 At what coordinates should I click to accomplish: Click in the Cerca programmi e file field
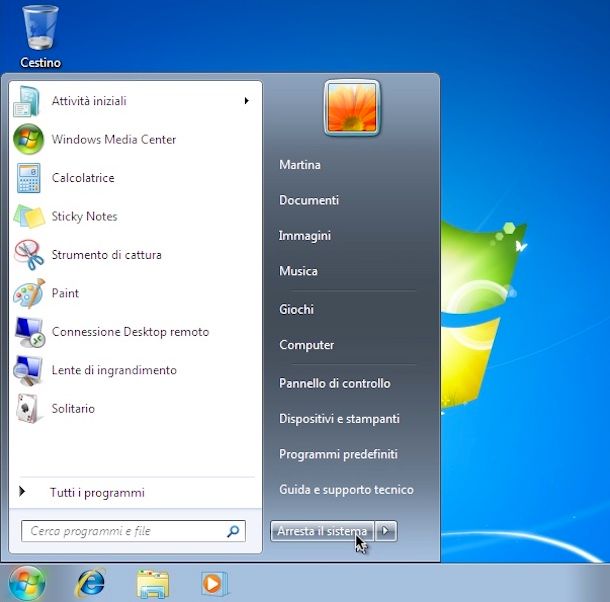pyautogui.click(x=133, y=531)
